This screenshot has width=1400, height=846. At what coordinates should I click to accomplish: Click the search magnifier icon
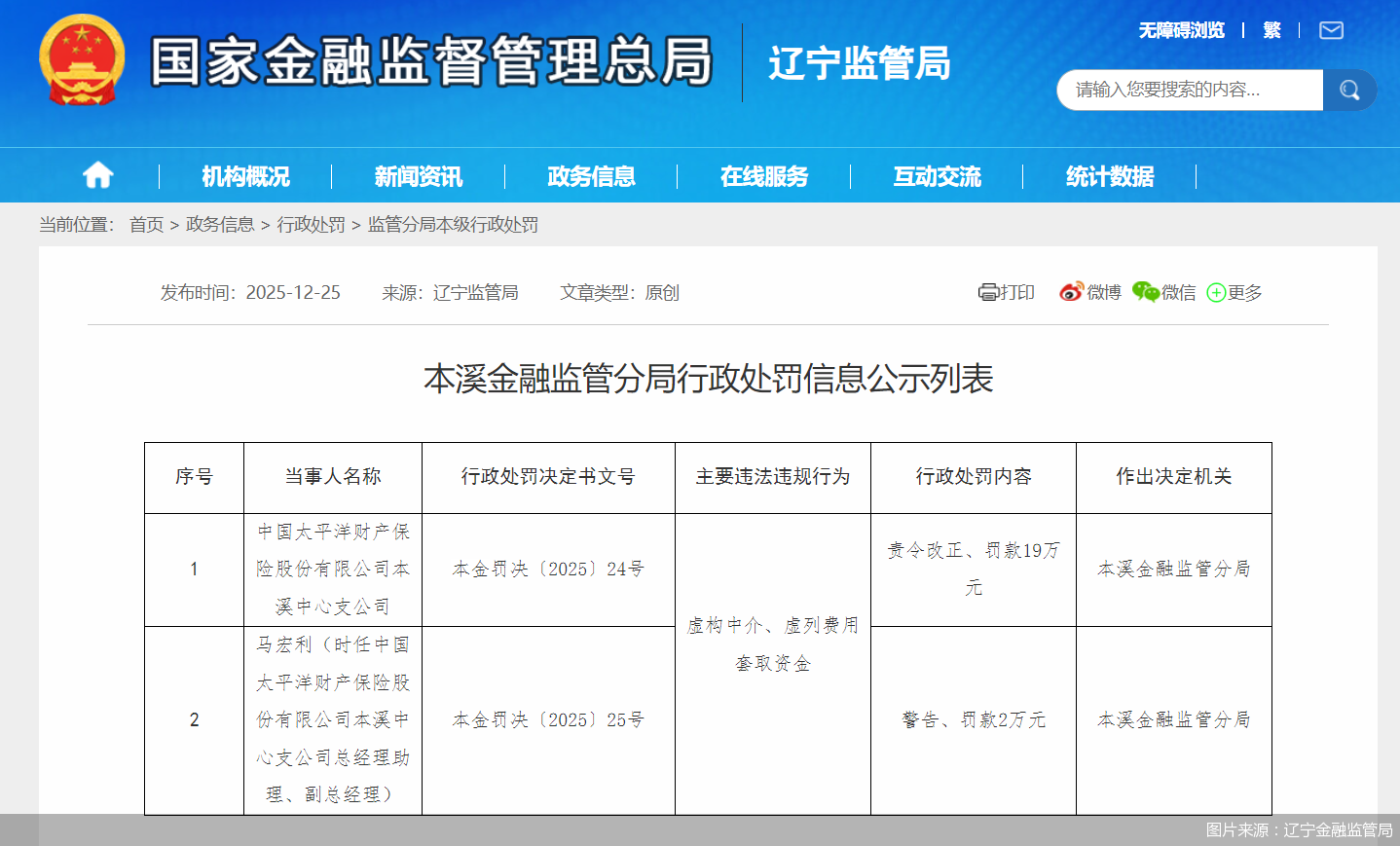1348,90
